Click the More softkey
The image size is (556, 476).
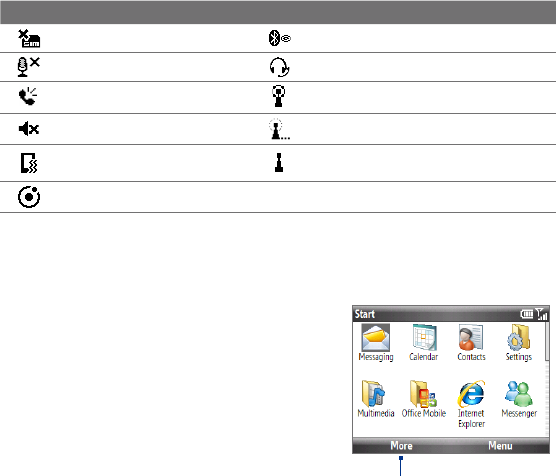pyautogui.click(x=401, y=445)
